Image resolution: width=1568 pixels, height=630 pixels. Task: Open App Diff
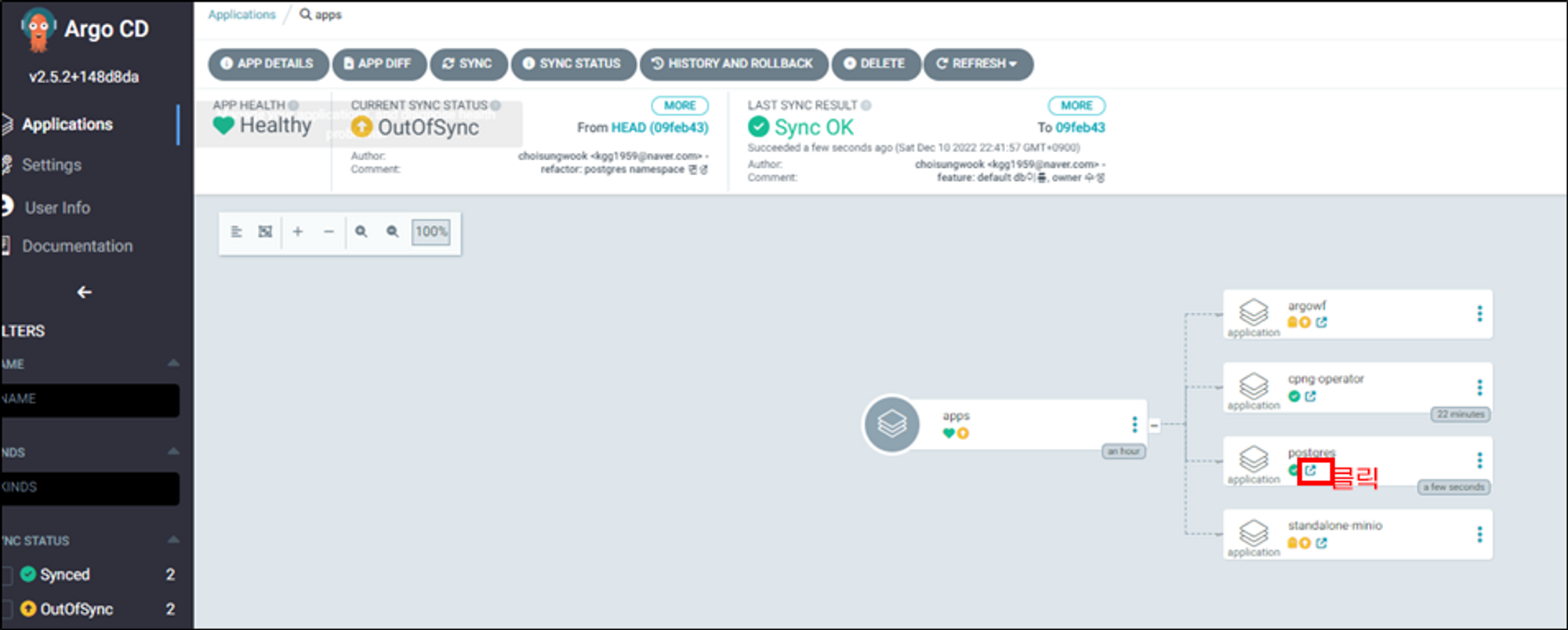click(379, 64)
